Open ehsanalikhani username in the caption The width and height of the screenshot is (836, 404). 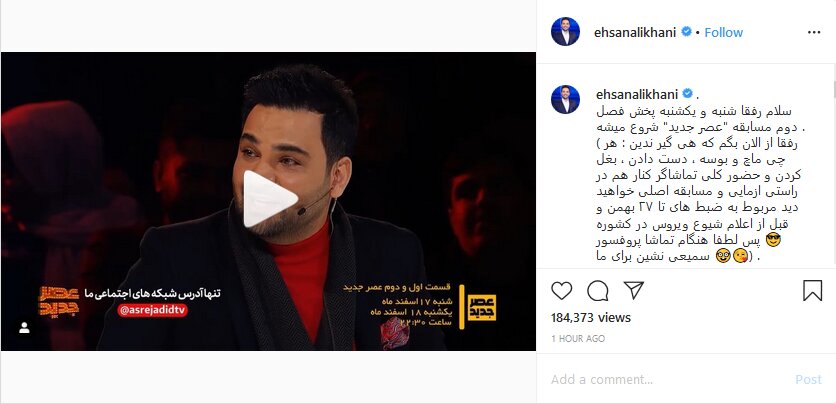coord(637,94)
